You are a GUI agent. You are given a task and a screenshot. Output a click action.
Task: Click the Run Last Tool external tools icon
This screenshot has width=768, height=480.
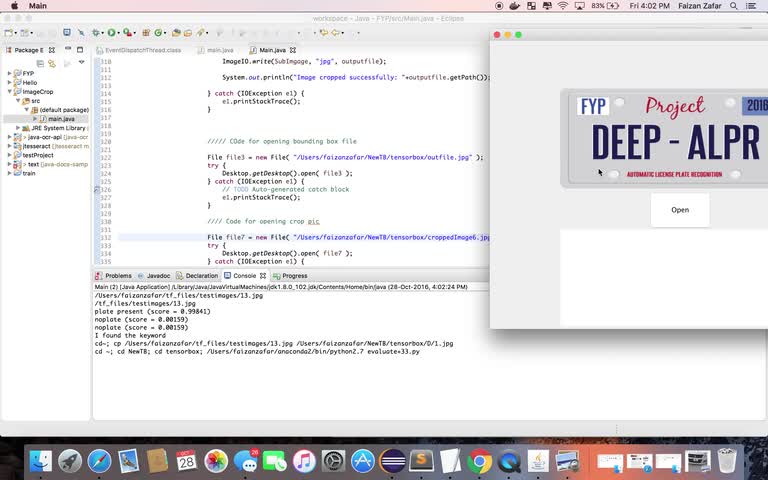[x=127, y=33]
